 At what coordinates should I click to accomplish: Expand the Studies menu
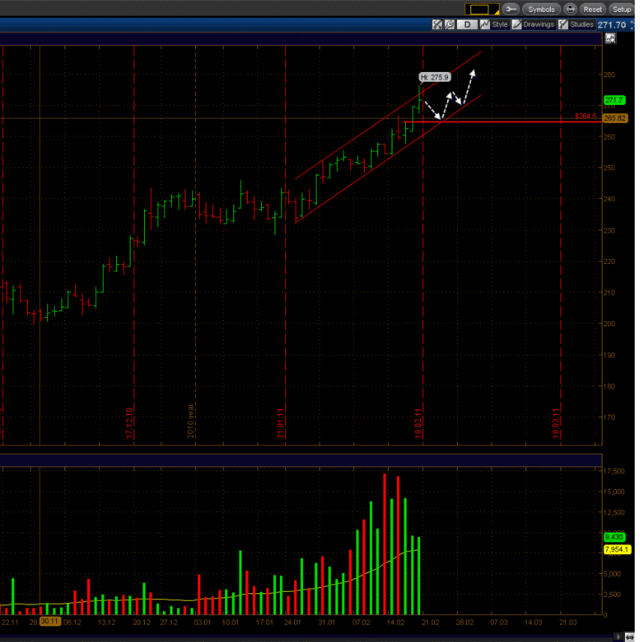582,24
